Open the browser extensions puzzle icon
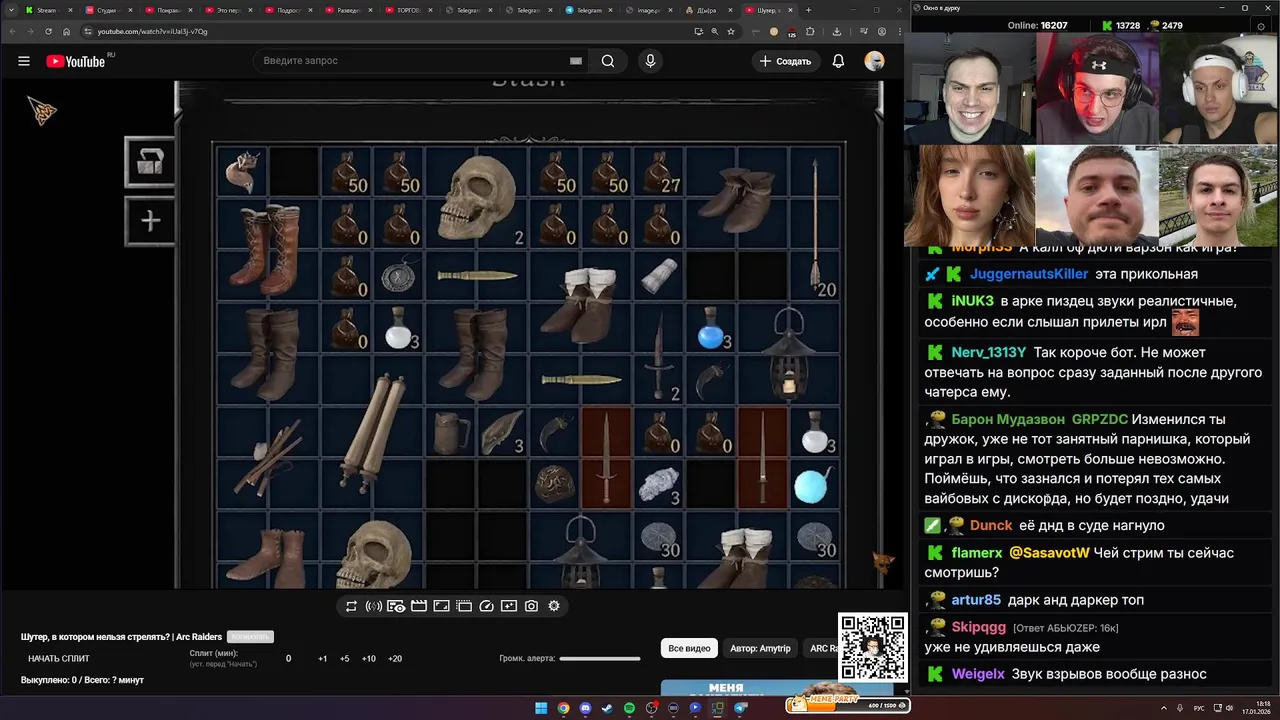Image resolution: width=1280 pixels, height=720 pixels. [x=810, y=31]
